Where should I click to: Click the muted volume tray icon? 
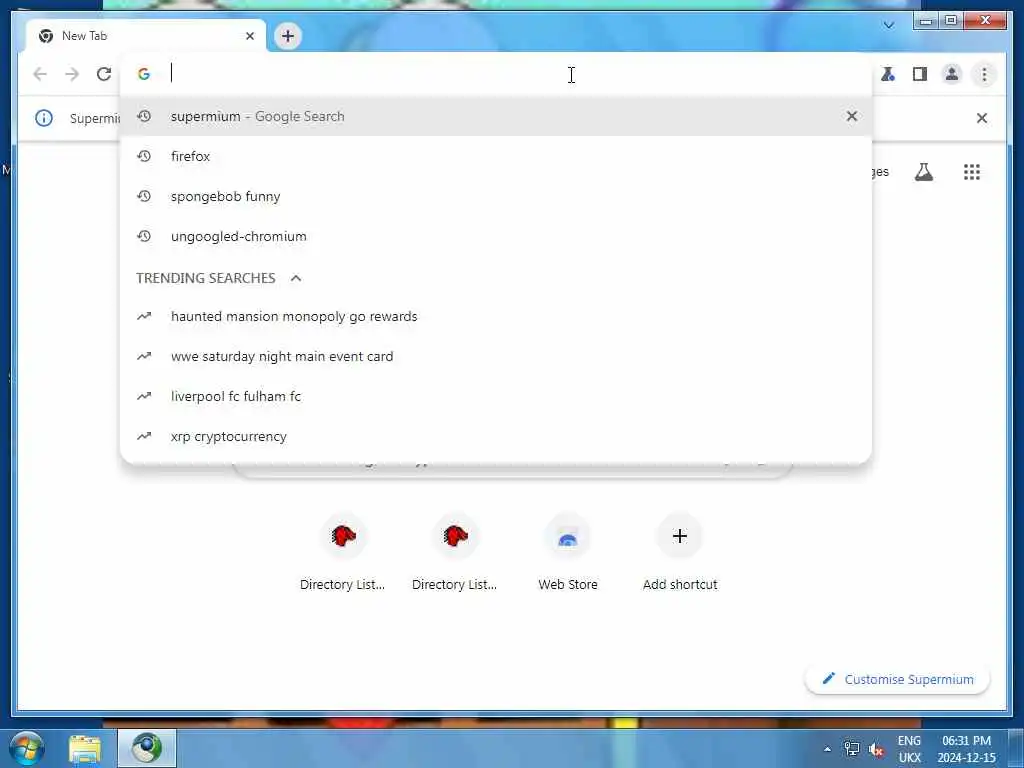click(x=876, y=750)
